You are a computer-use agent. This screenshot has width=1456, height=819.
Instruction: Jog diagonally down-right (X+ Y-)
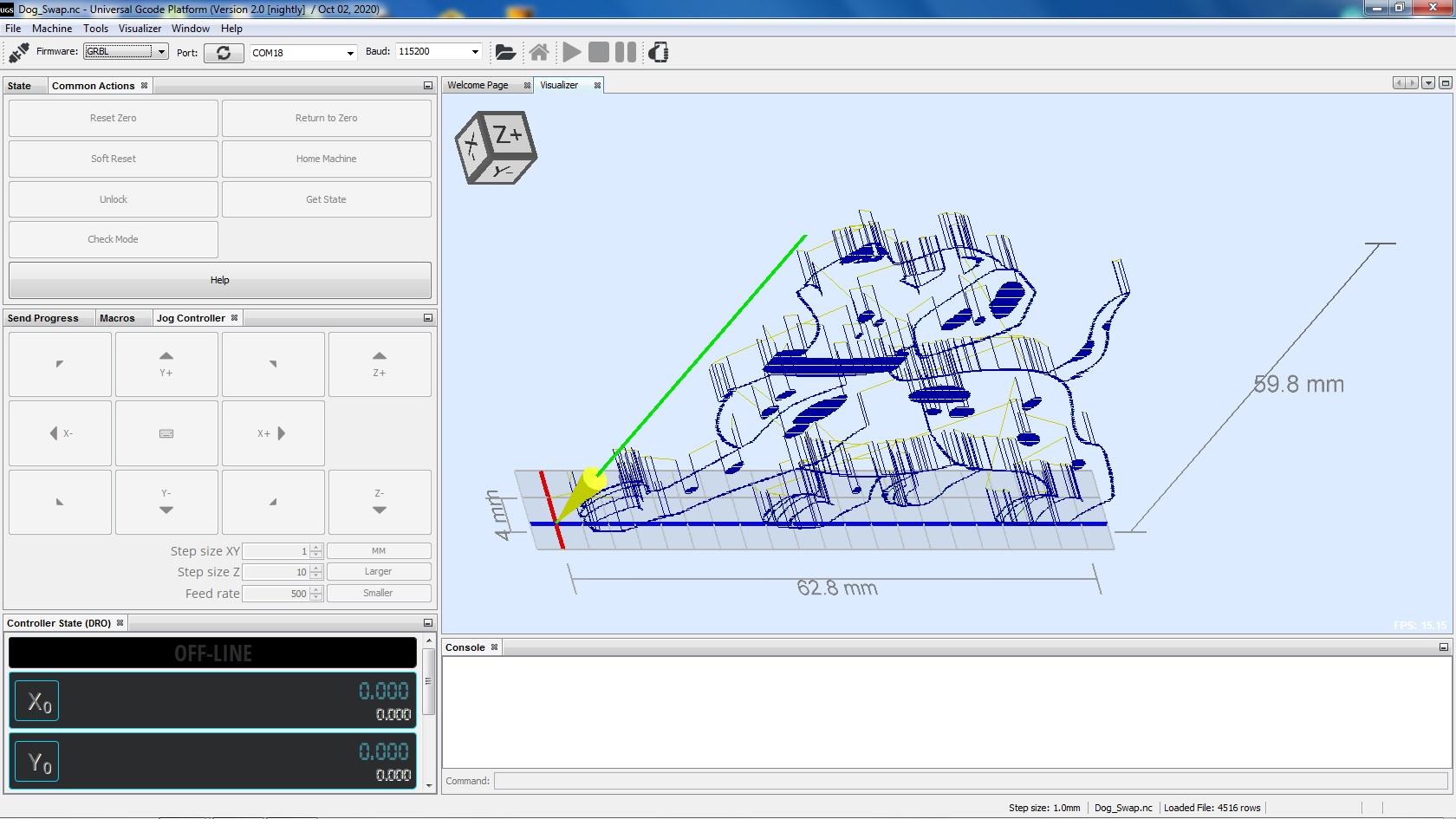[x=273, y=502]
